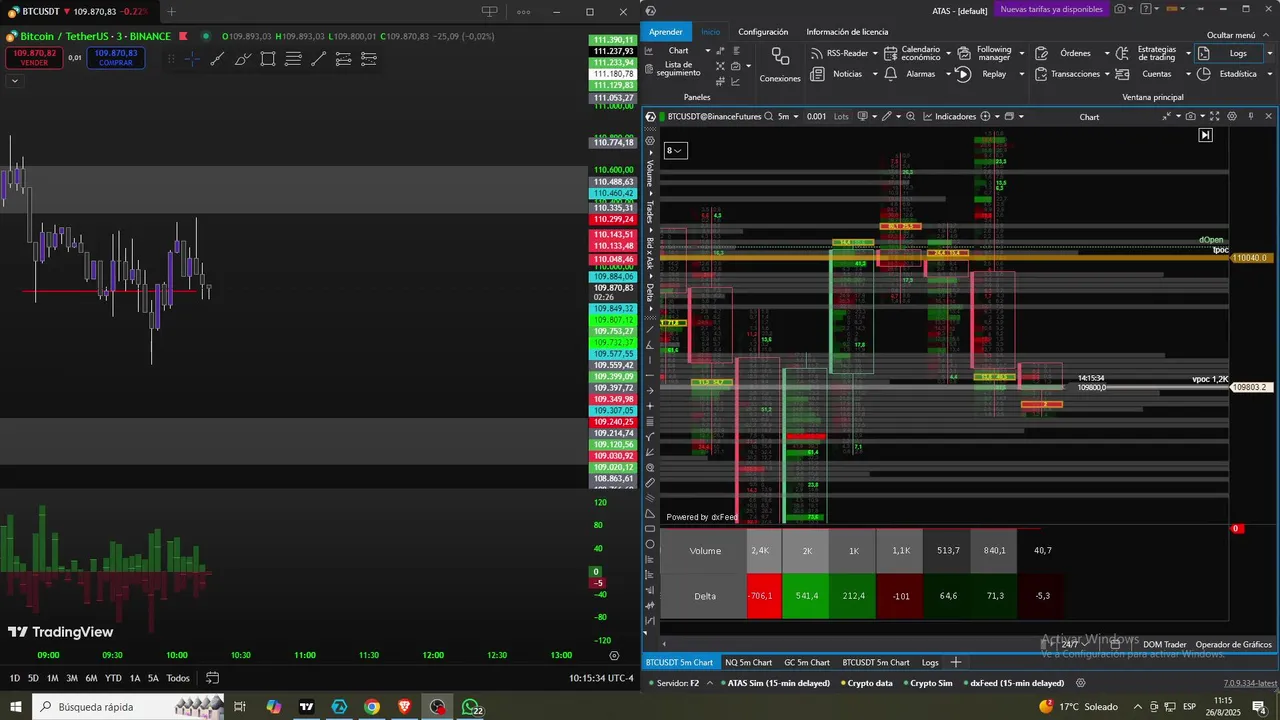Open the Cuentas window
The width and height of the screenshot is (1280, 720).
1145,74
